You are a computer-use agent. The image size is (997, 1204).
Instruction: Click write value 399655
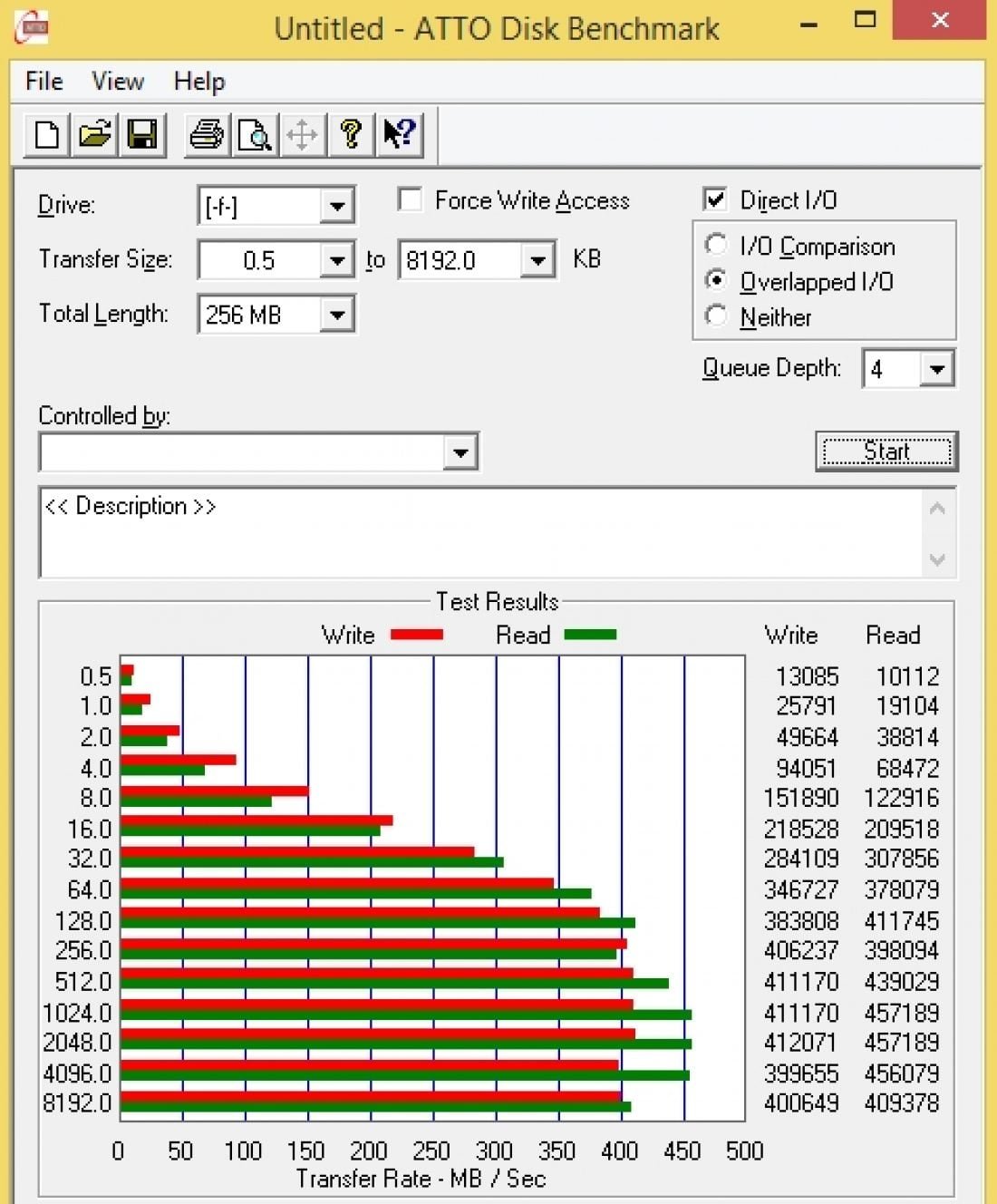click(x=801, y=1073)
